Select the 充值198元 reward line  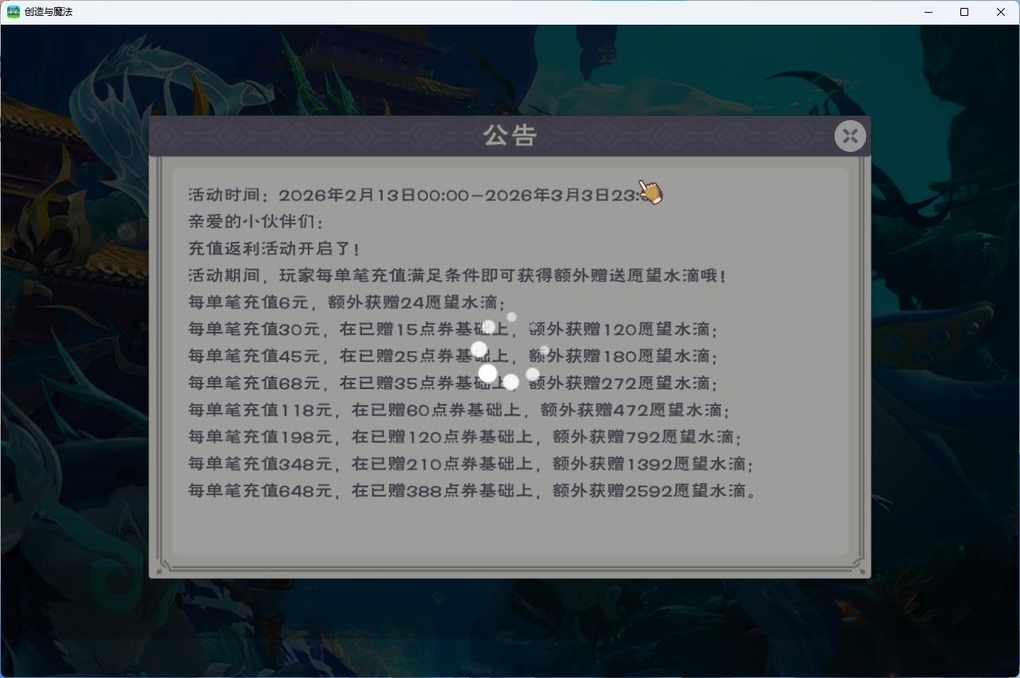coord(464,437)
